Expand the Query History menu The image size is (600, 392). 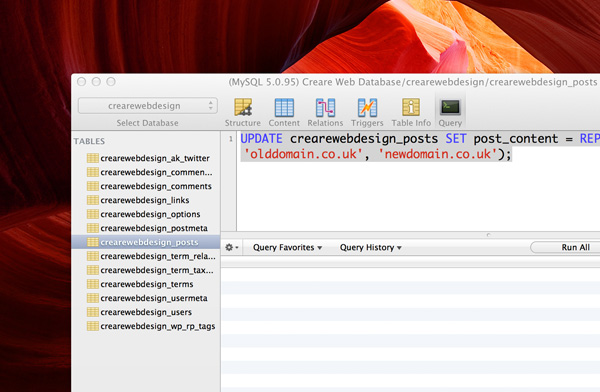pos(370,248)
